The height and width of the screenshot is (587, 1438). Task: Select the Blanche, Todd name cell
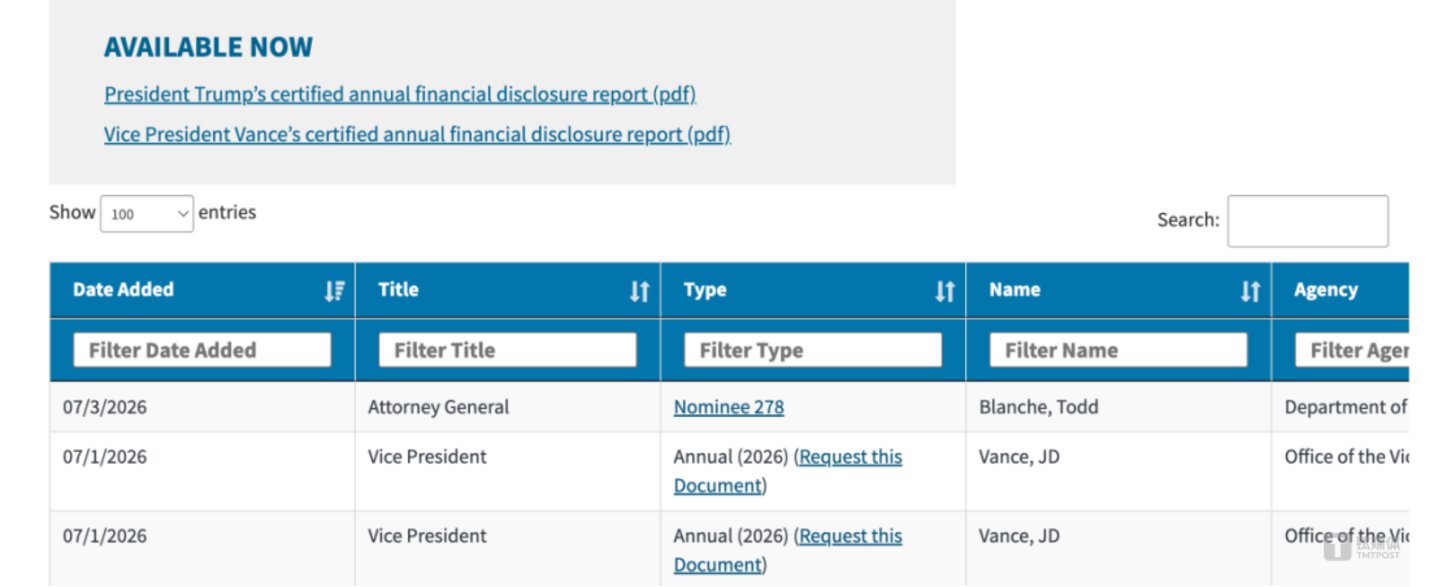[x=1118, y=407]
